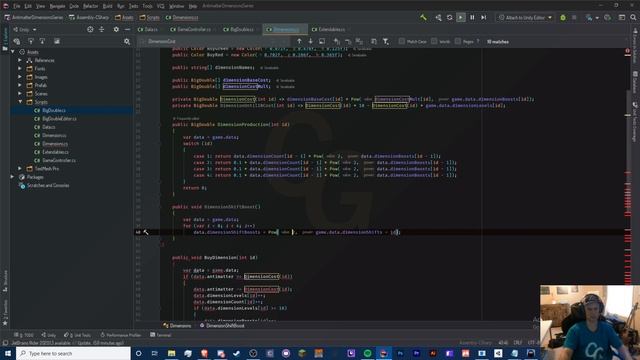Hide the Explorer panel with minus icon

click(128, 29)
